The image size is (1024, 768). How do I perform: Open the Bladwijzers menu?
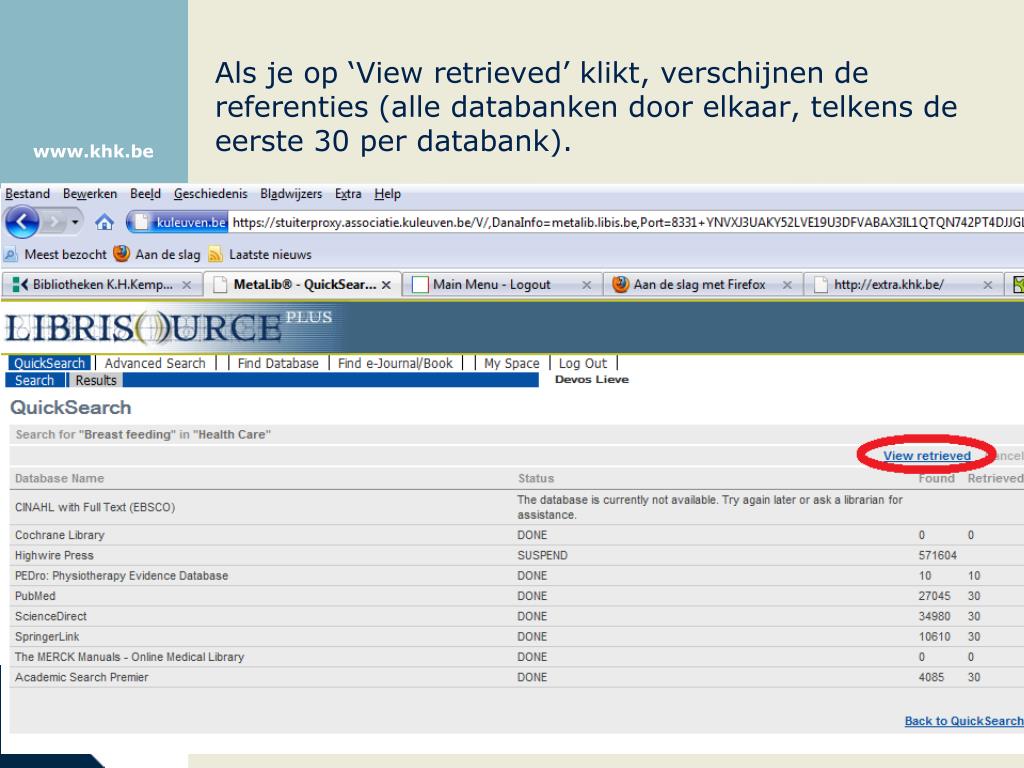click(x=292, y=194)
